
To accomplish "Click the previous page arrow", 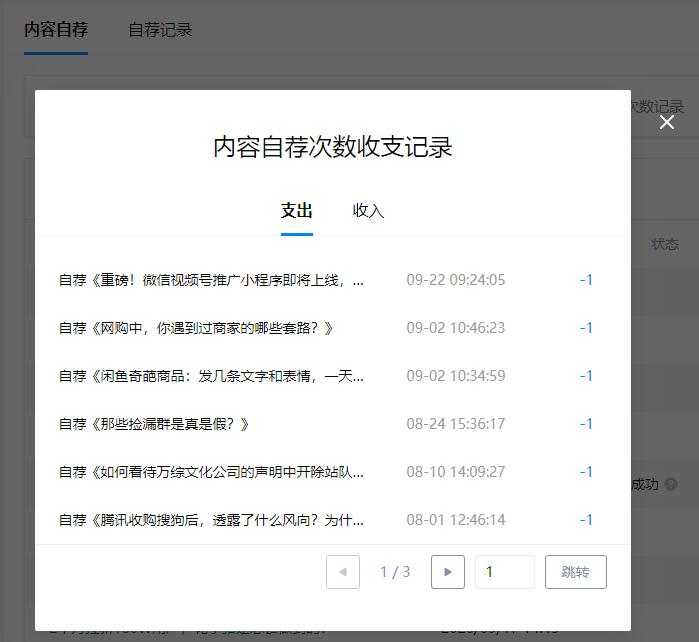I will pos(343,572).
